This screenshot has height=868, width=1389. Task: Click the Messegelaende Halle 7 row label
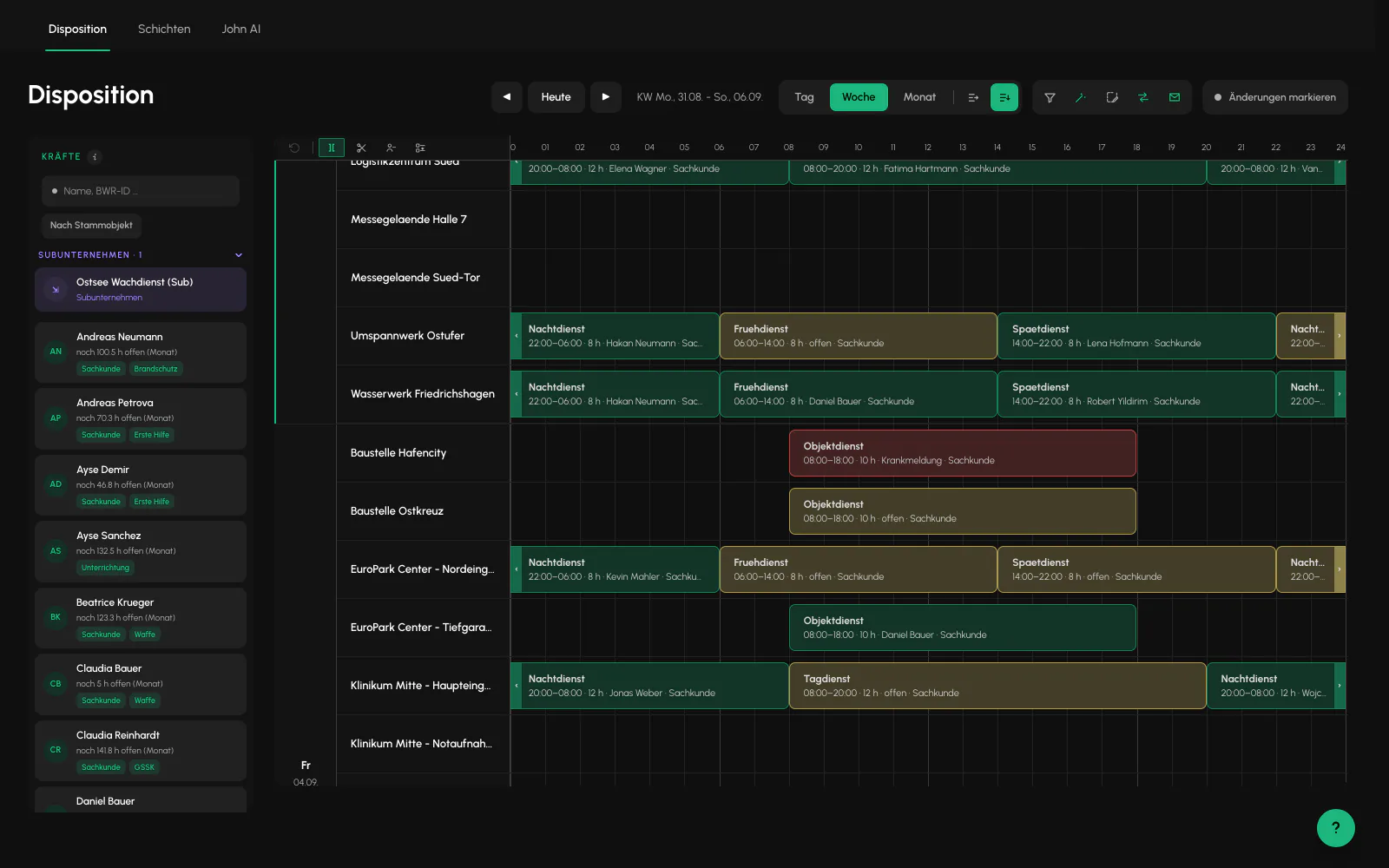(409, 220)
